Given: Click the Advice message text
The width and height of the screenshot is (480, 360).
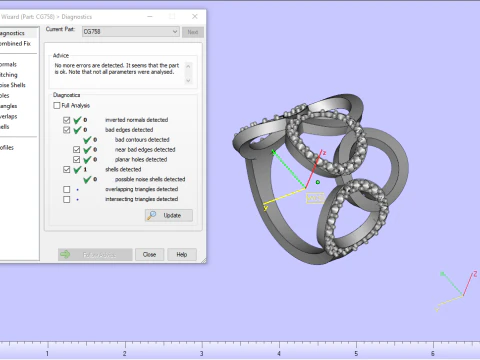Looking at the screenshot, I should point(117,69).
